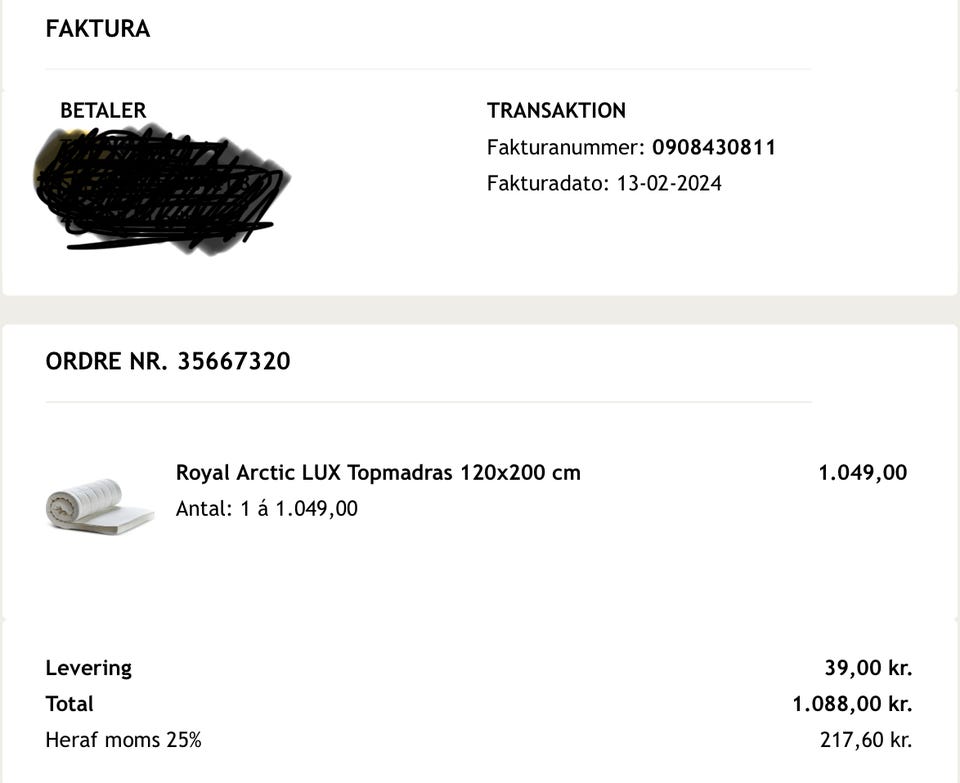The height and width of the screenshot is (783, 960).
Task: Click the 39,00 kr. delivery amount
Action: point(868,668)
